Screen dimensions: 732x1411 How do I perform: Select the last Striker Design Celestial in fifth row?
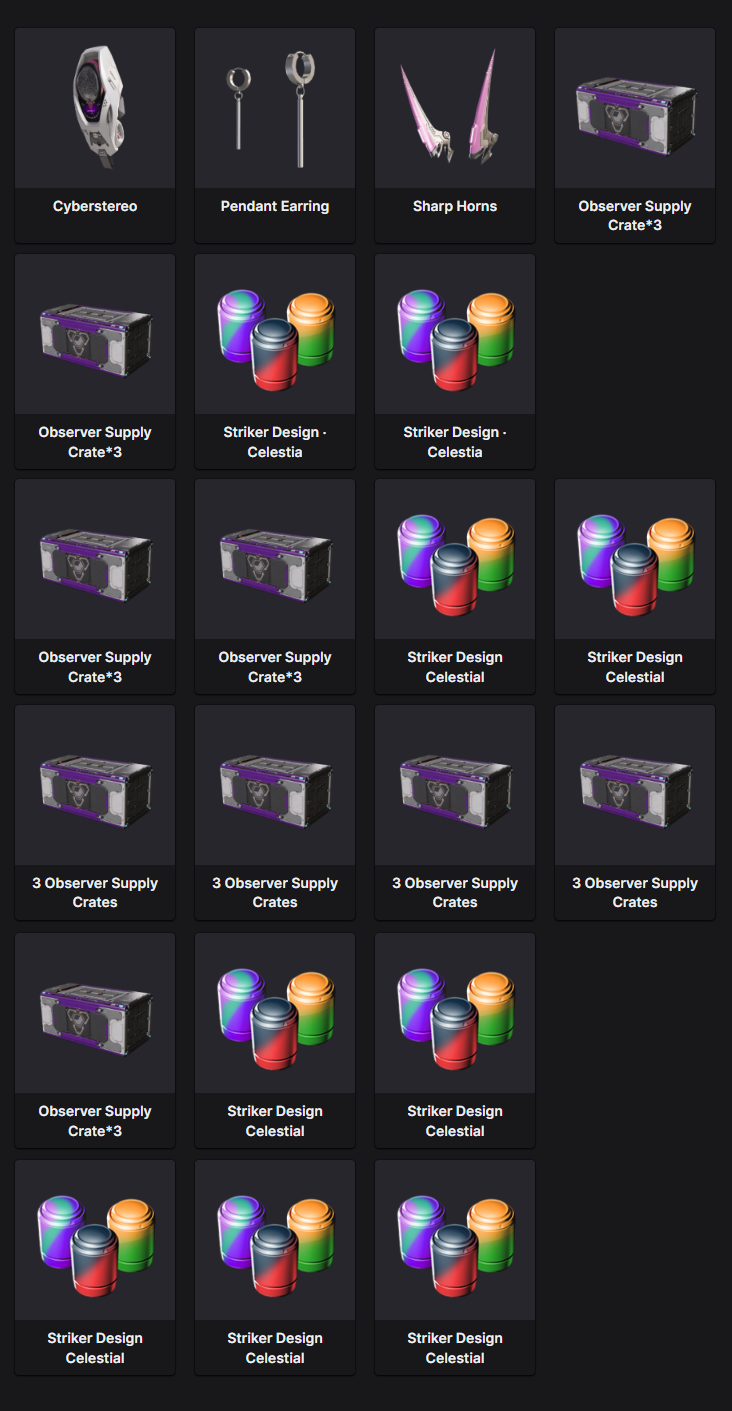click(x=455, y=1040)
